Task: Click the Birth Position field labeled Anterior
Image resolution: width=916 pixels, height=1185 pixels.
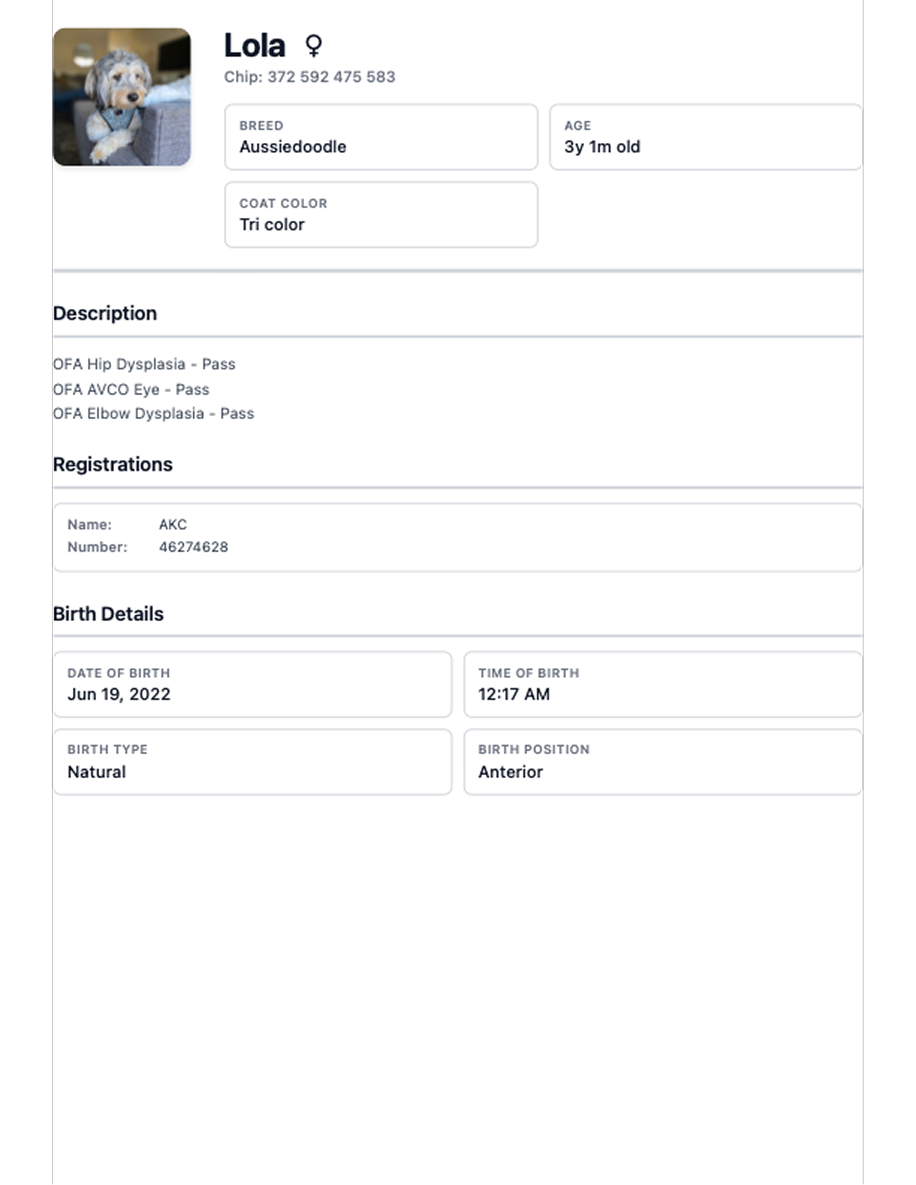Action: pyautogui.click(x=663, y=761)
